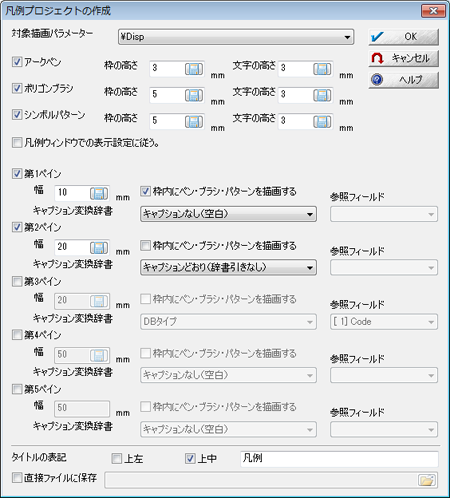Expand 第2ペイン キャプションどおり dropdown
Viewport: 450px width, 498px height.
point(228,267)
